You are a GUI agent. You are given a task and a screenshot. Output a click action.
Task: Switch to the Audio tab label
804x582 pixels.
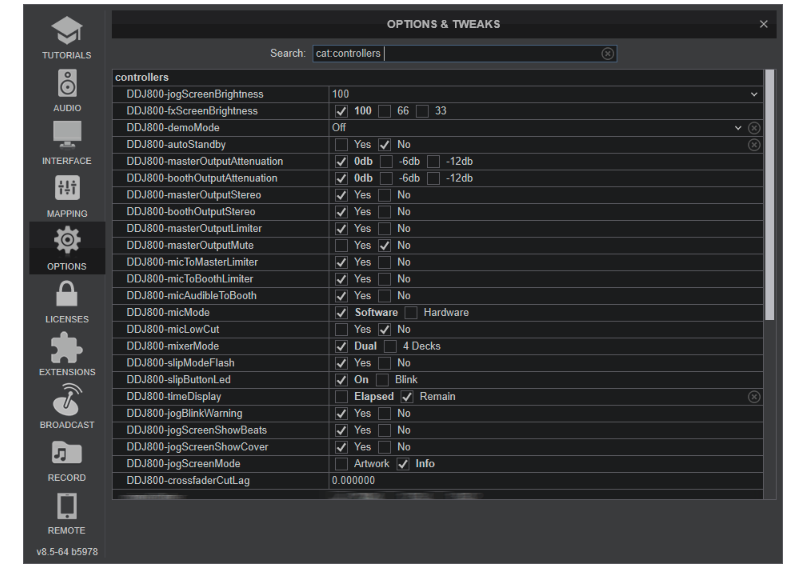67,108
